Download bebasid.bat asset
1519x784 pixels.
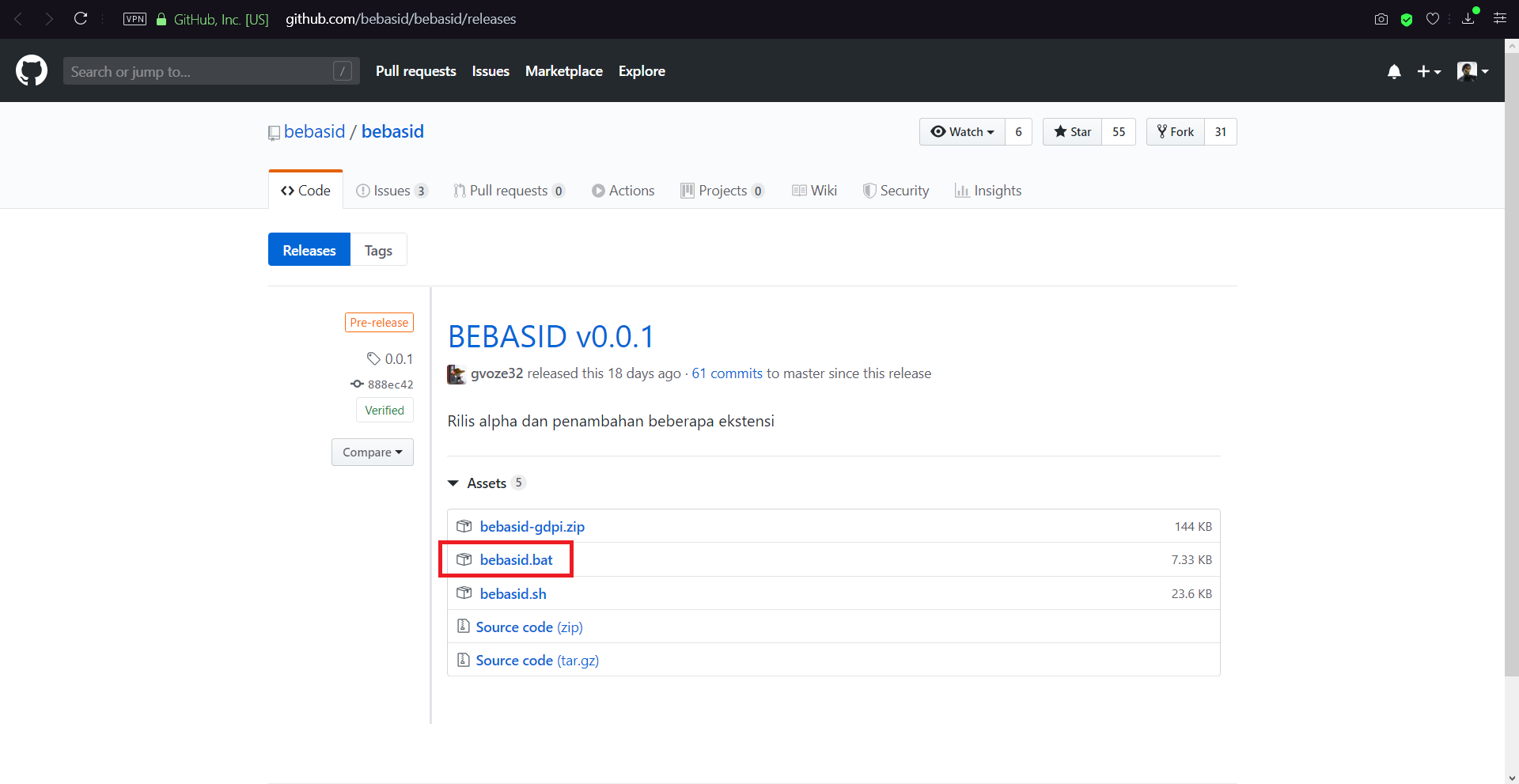click(x=517, y=560)
